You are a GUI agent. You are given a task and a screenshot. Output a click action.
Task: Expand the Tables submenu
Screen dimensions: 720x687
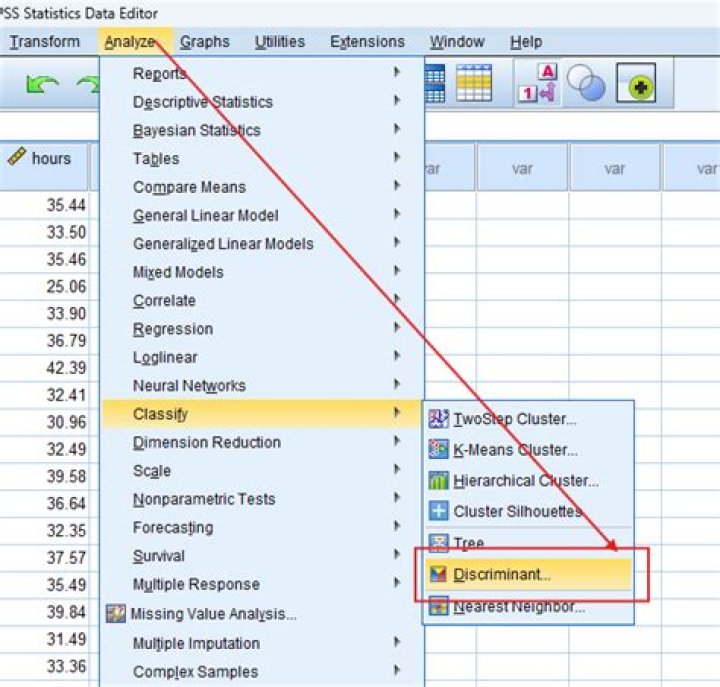[397, 158]
